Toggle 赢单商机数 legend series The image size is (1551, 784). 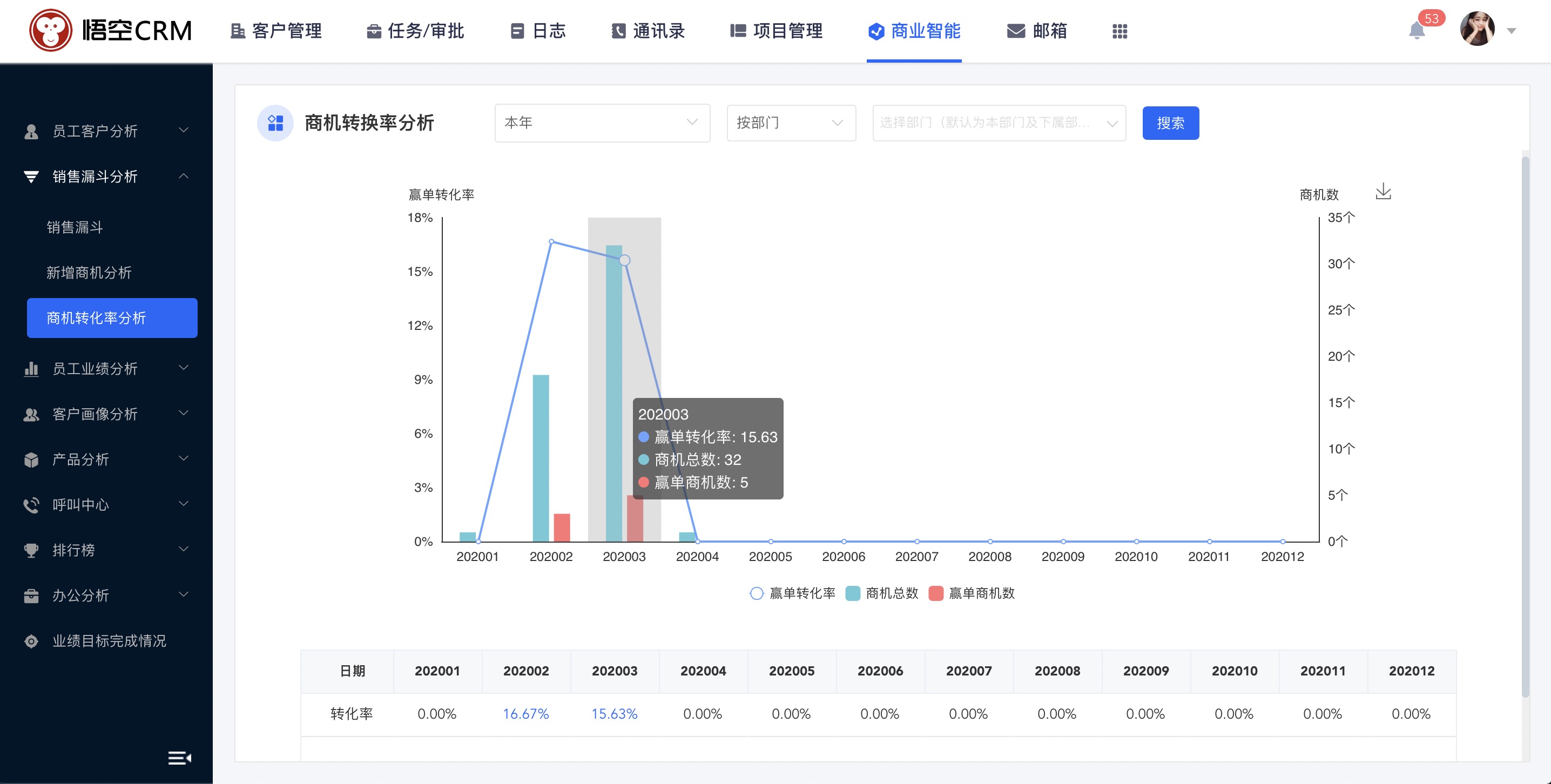click(972, 593)
